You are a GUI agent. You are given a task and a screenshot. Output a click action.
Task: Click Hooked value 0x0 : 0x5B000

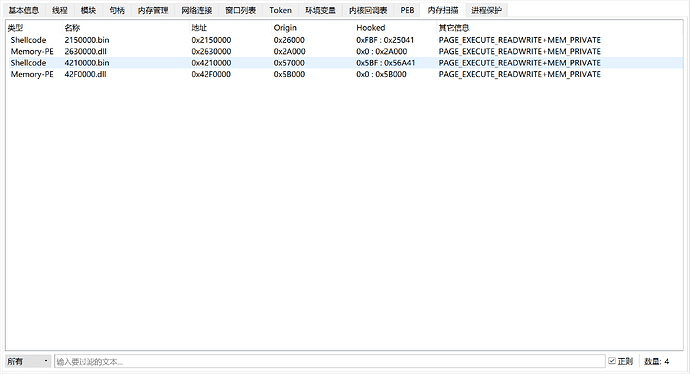(x=382, y=74)
